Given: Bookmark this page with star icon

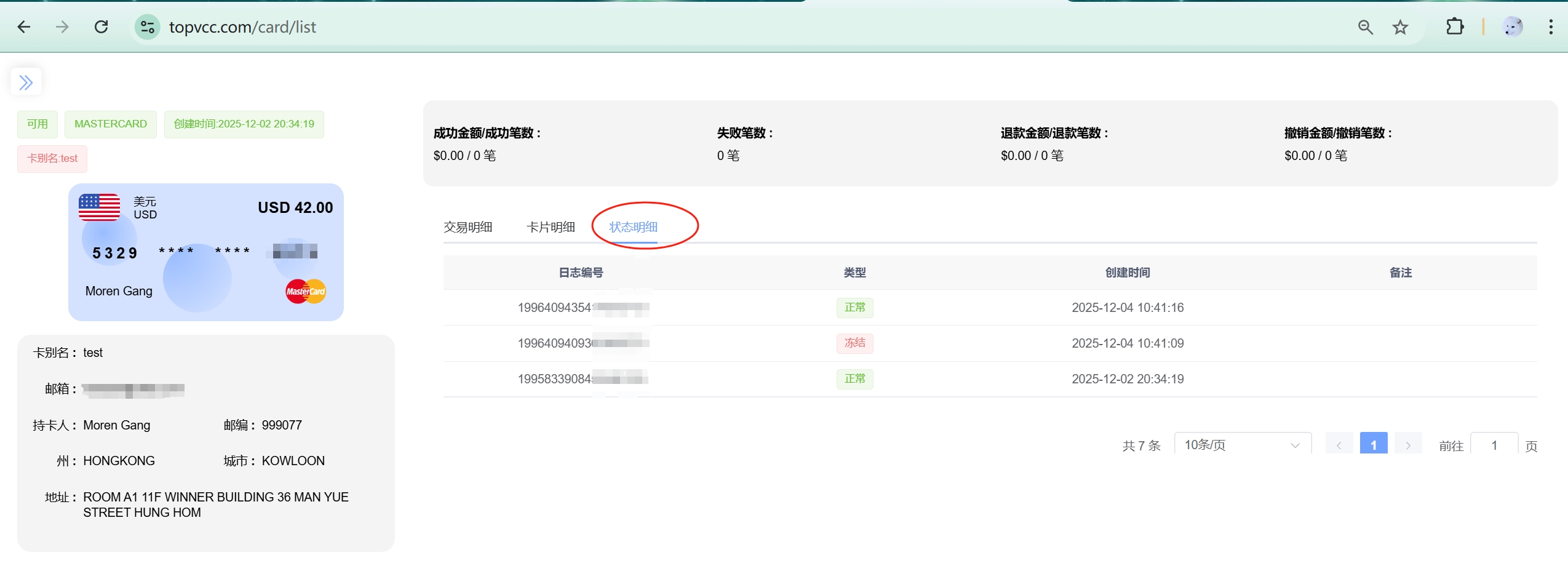Looking at the screenshot, I should [x=1400, y=27].
